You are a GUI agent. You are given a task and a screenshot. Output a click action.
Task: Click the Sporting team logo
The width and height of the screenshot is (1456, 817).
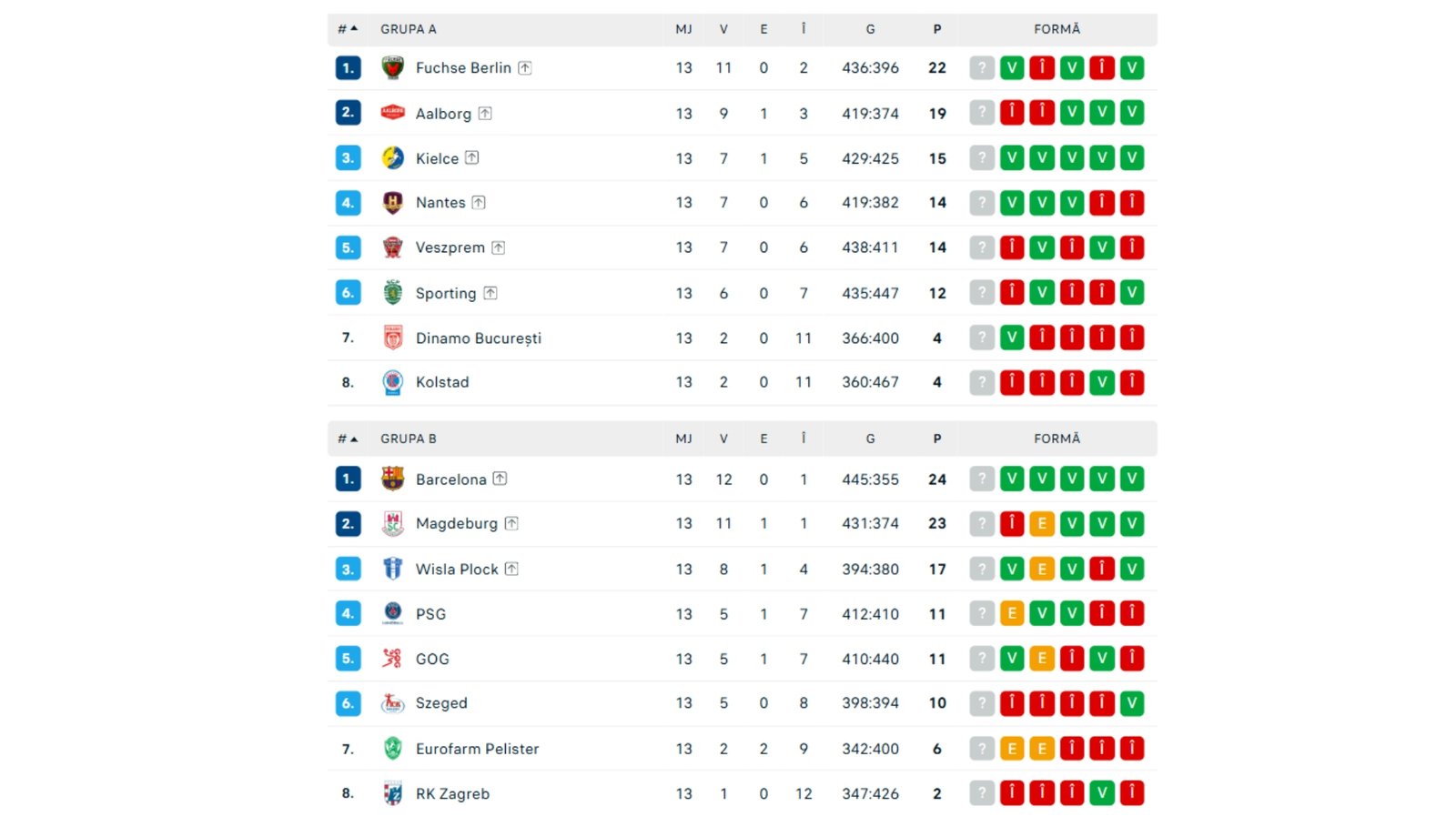(392, 293)
